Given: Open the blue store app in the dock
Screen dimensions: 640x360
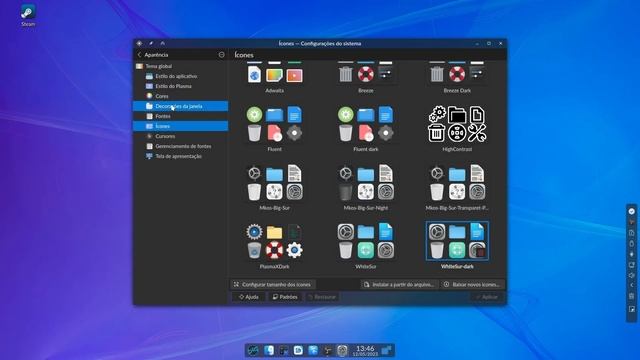Looking at the screenshot, I should 313,350.
